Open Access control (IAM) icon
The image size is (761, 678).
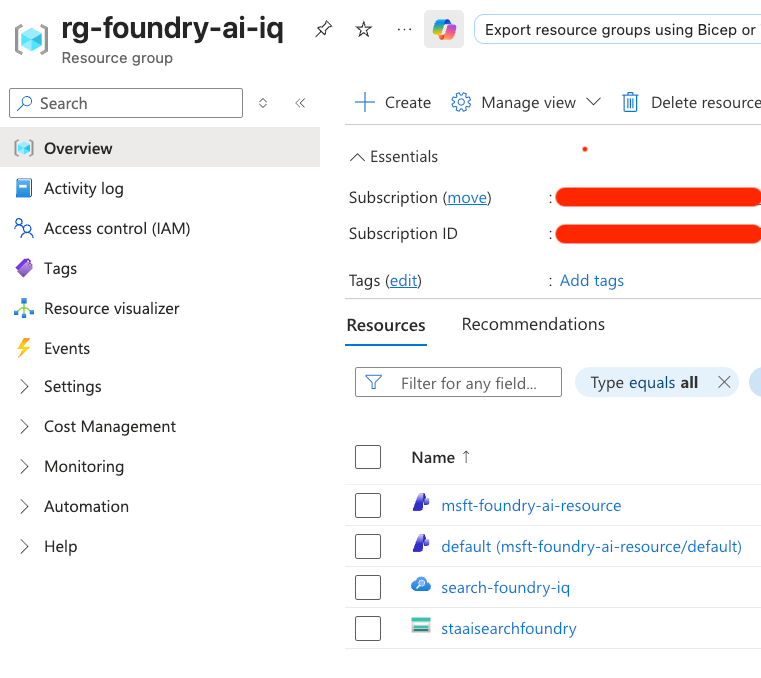(x=24, y=228)
